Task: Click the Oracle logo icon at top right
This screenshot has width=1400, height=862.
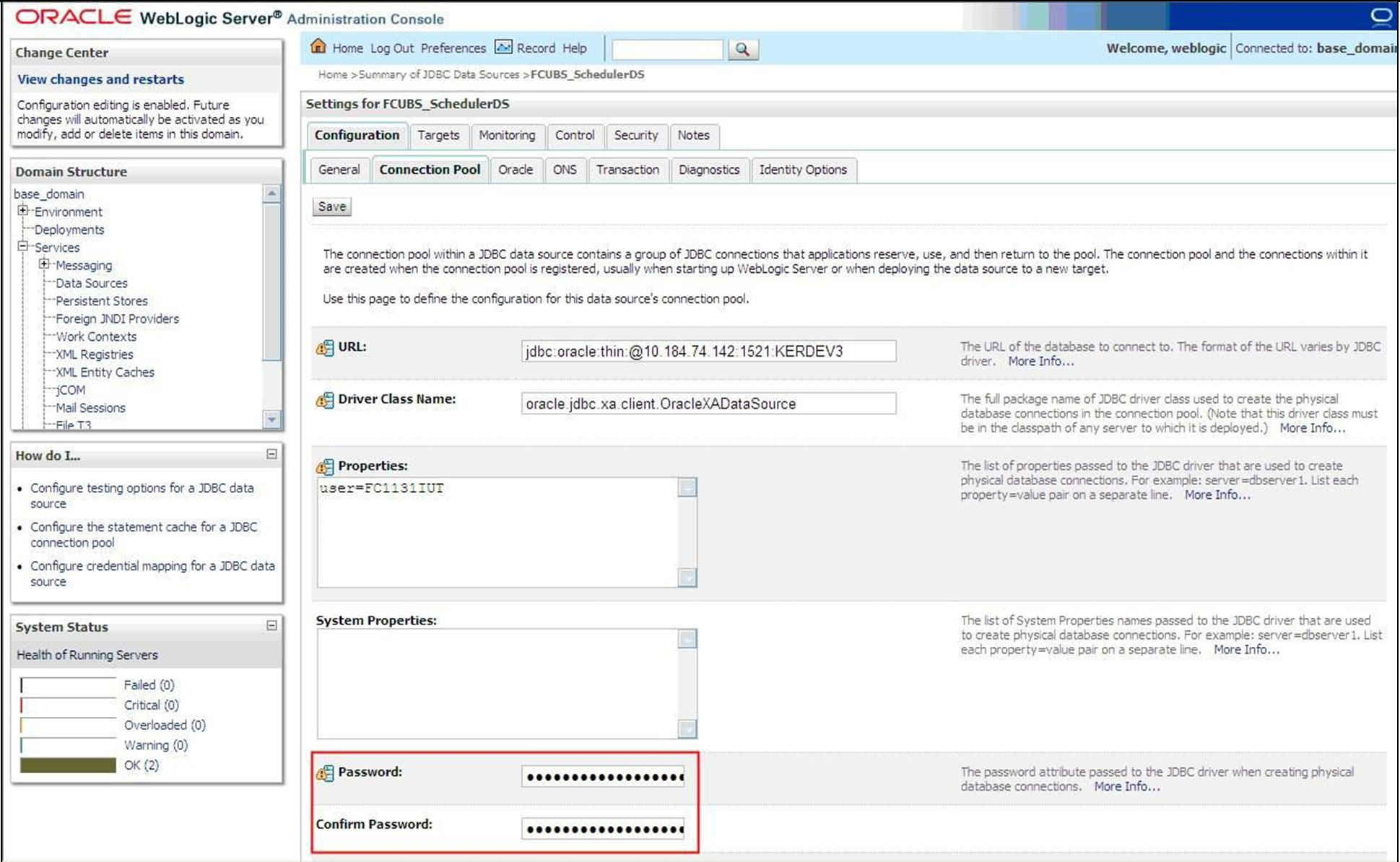Action: [x=1381, y=16]
